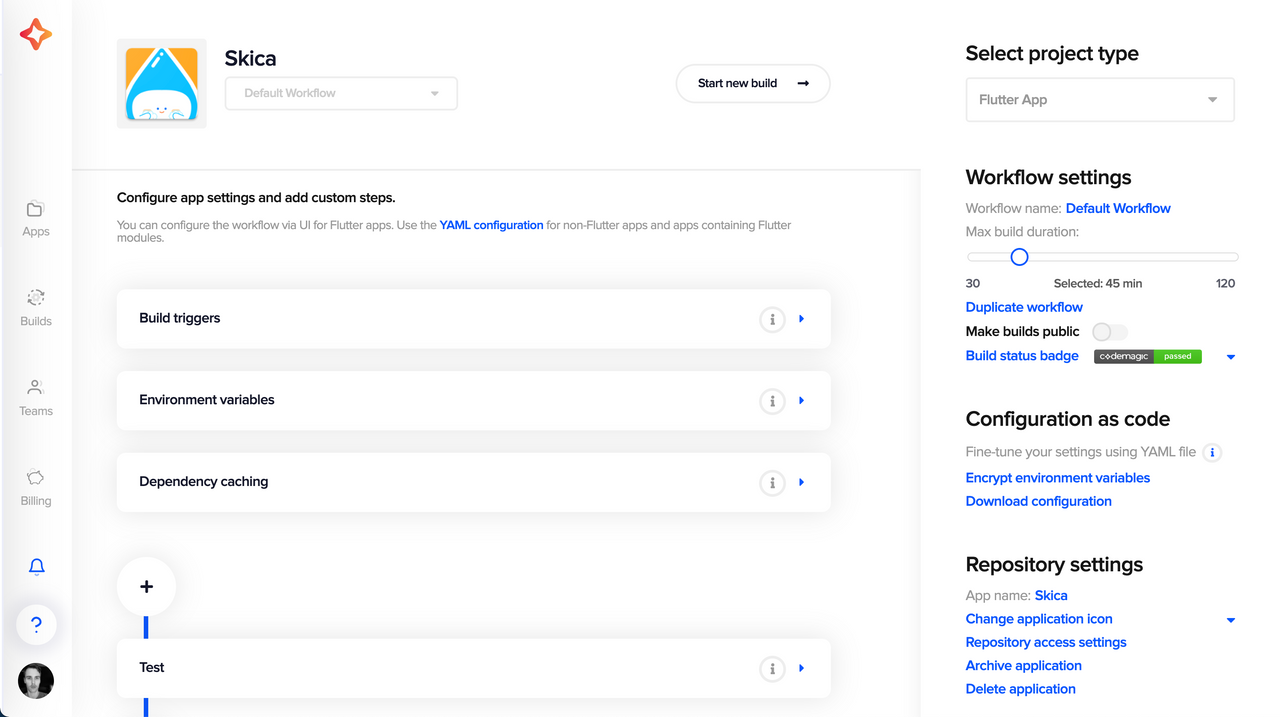Expand the Dependency caching section

coord(802,483)
